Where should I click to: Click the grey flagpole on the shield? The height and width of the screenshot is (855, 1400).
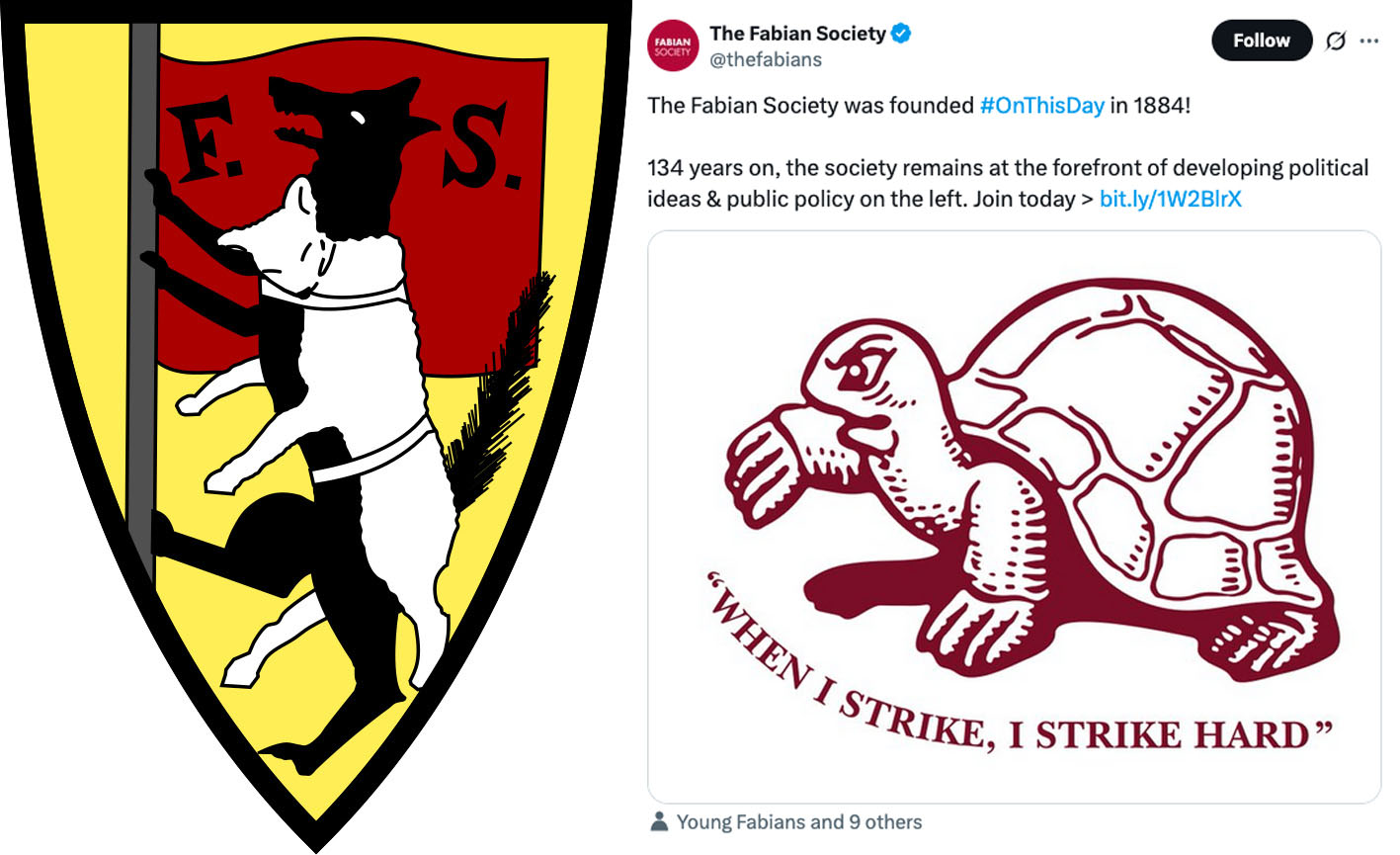pos(142,297)
